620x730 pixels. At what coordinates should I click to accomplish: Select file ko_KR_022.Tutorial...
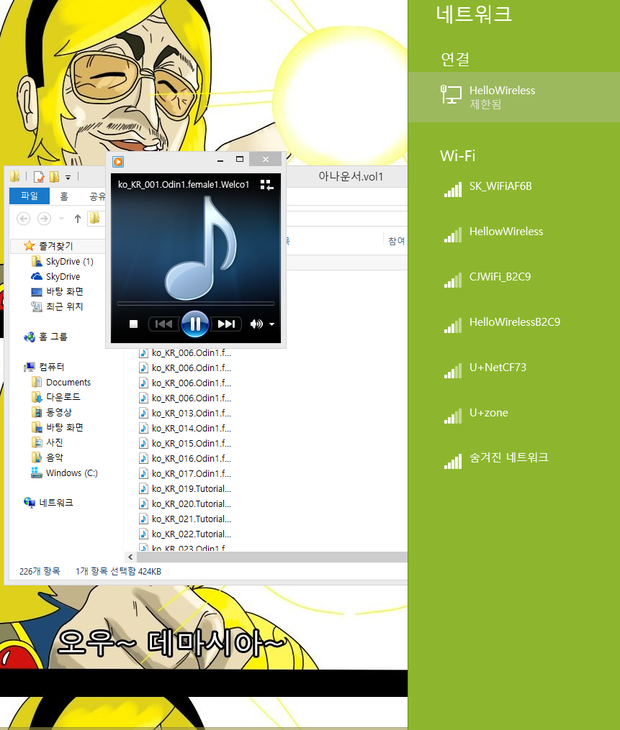(191, 534)
